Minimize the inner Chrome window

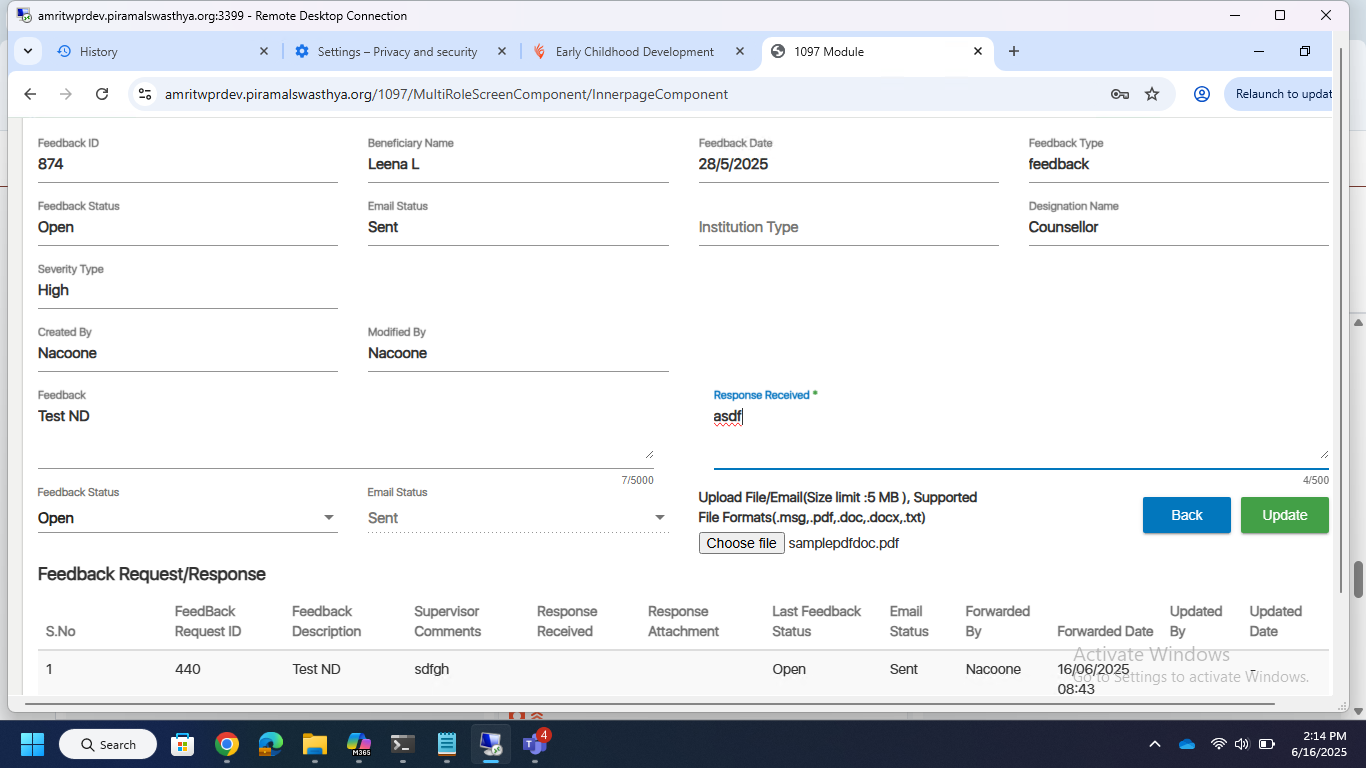pyautogui.click(x=1259, y=51)
